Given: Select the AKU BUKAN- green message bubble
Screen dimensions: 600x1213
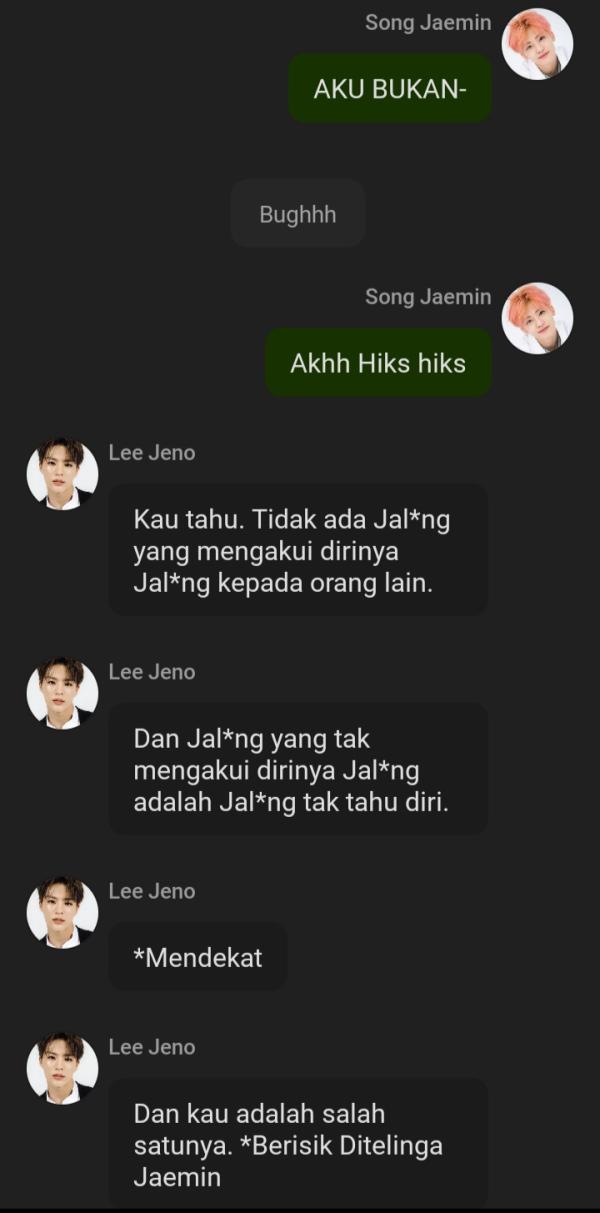Looking at the screenshot, I should [x=390, y=89].
